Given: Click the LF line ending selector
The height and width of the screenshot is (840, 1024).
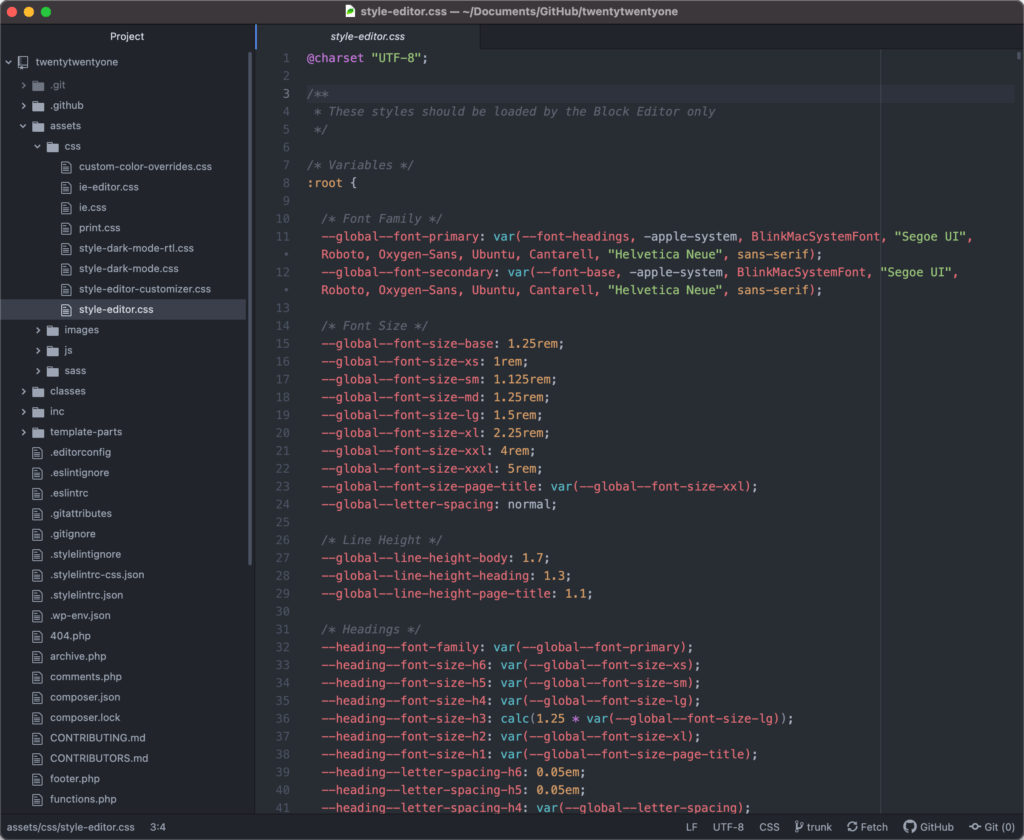Looking at the screenshot, I should tap(692, 827).
